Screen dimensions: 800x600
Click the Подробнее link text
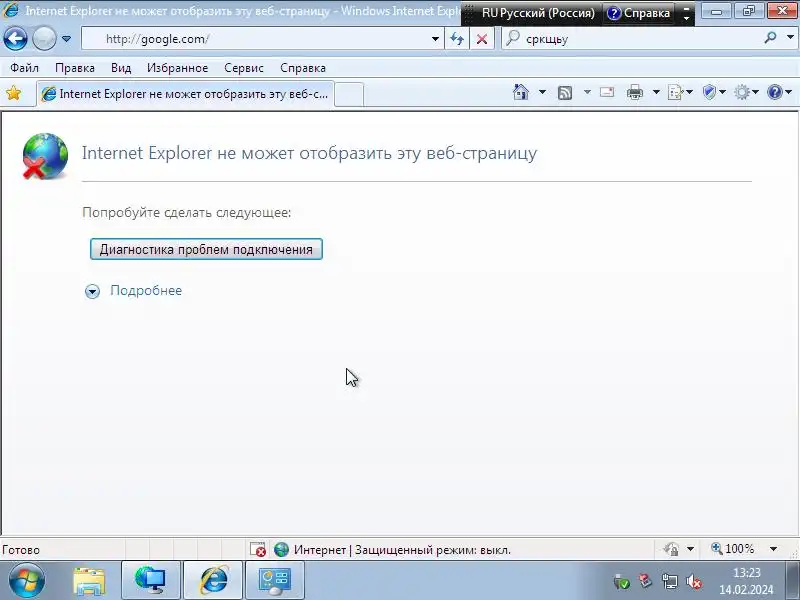[146, 290]
